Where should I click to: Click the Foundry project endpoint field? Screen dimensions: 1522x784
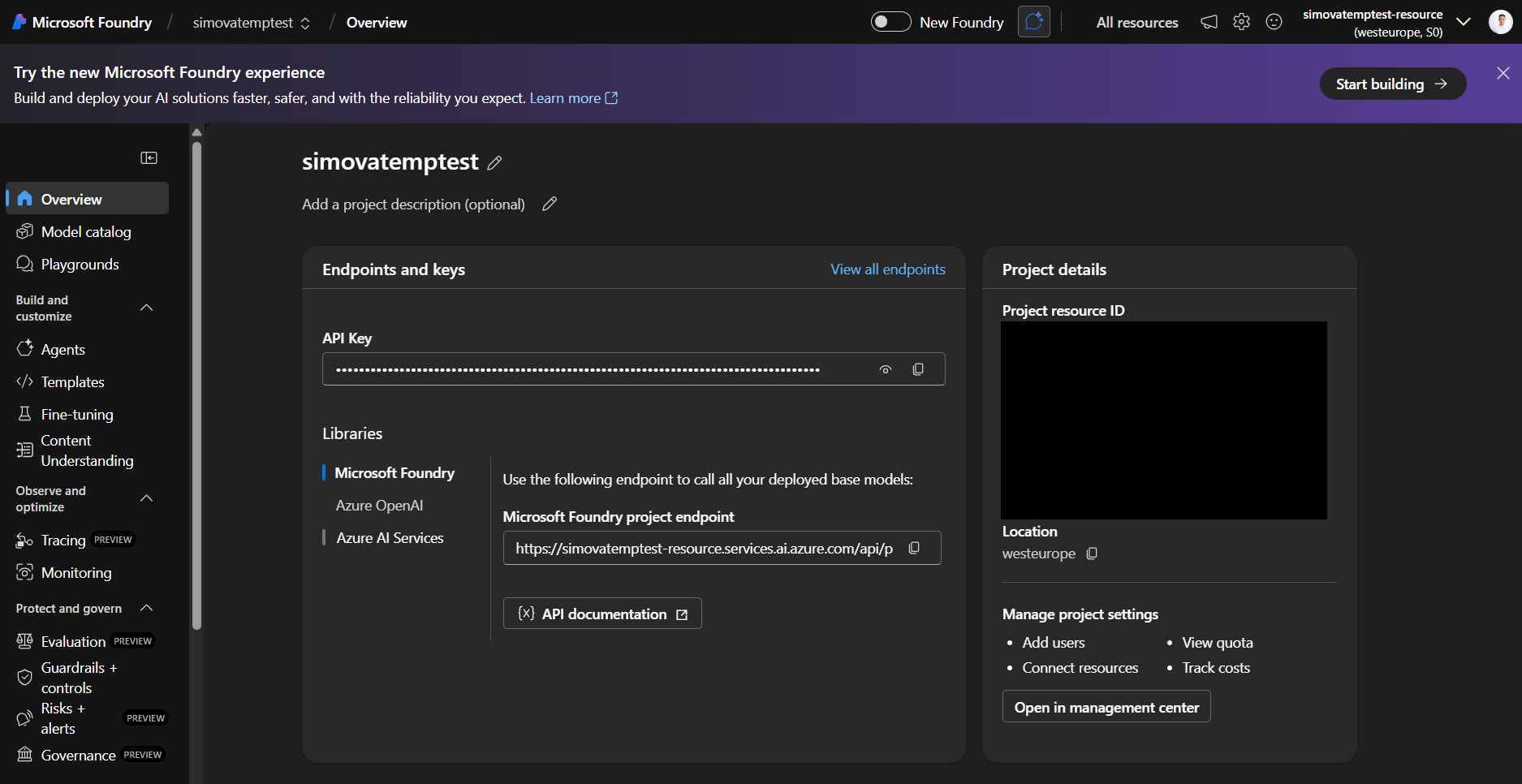(x=722, y=548)
